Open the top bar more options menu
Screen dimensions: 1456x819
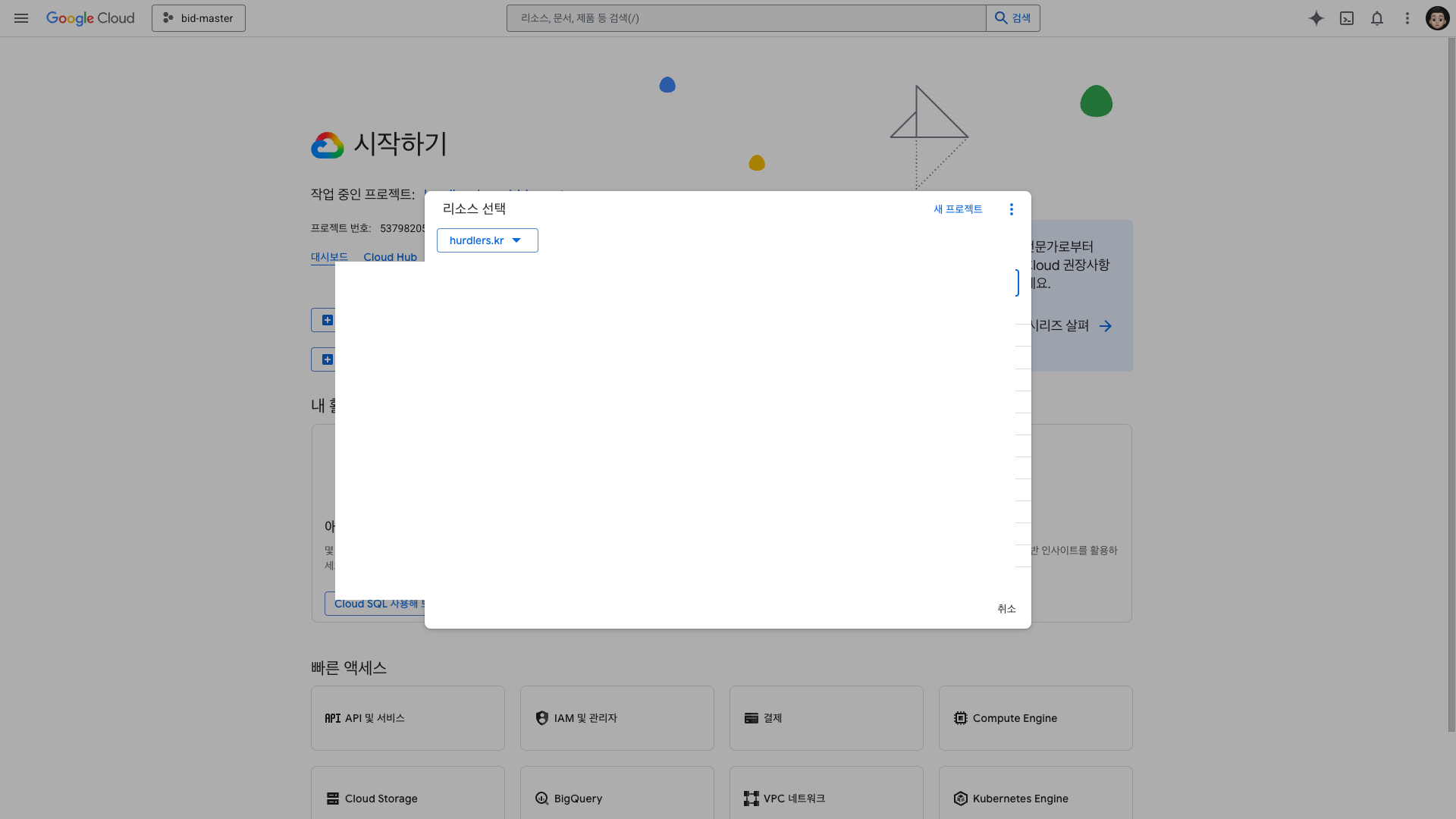1407,18
